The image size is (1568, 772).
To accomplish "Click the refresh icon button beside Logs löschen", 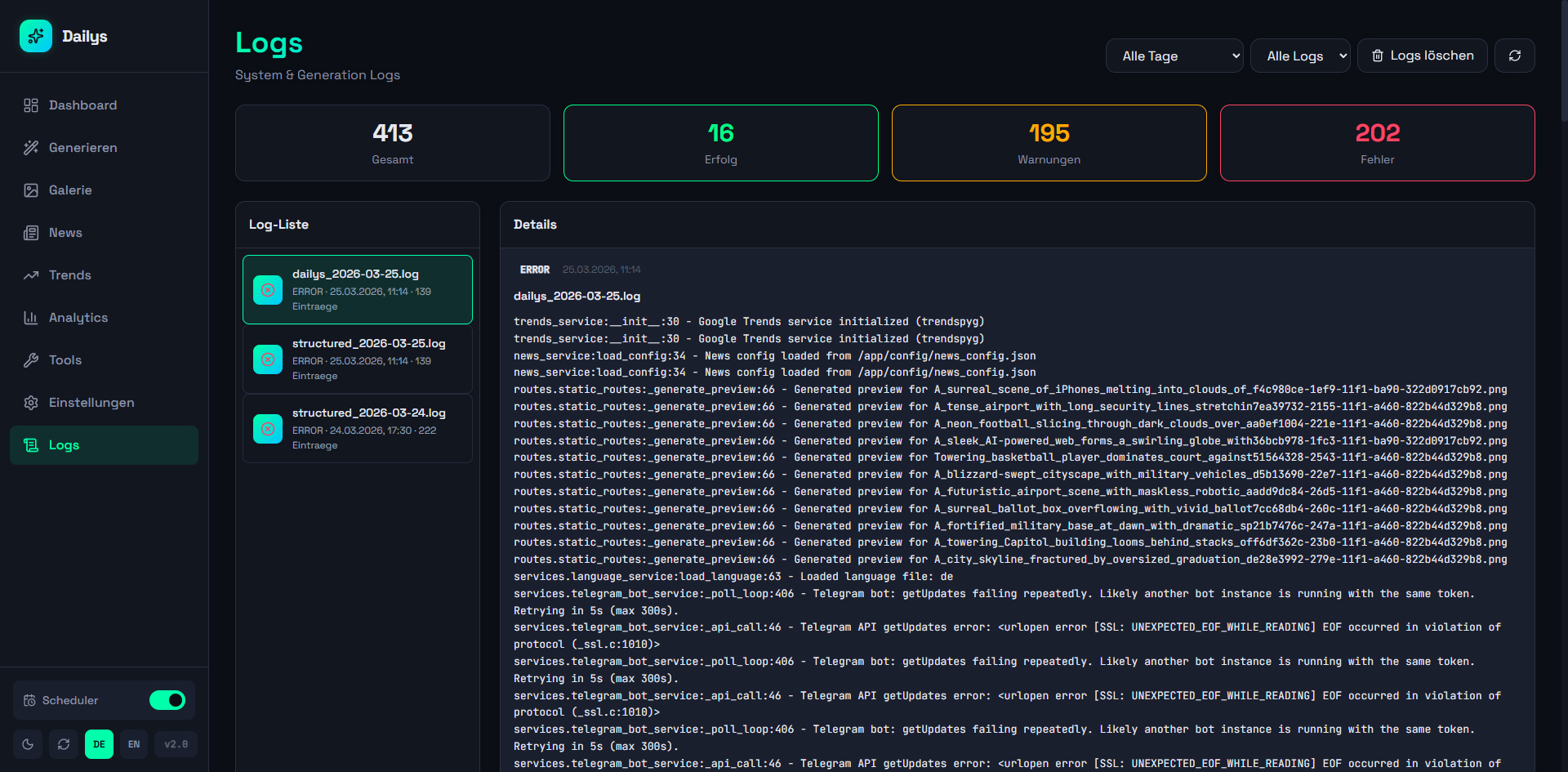I will click(x=1514, y=56).
